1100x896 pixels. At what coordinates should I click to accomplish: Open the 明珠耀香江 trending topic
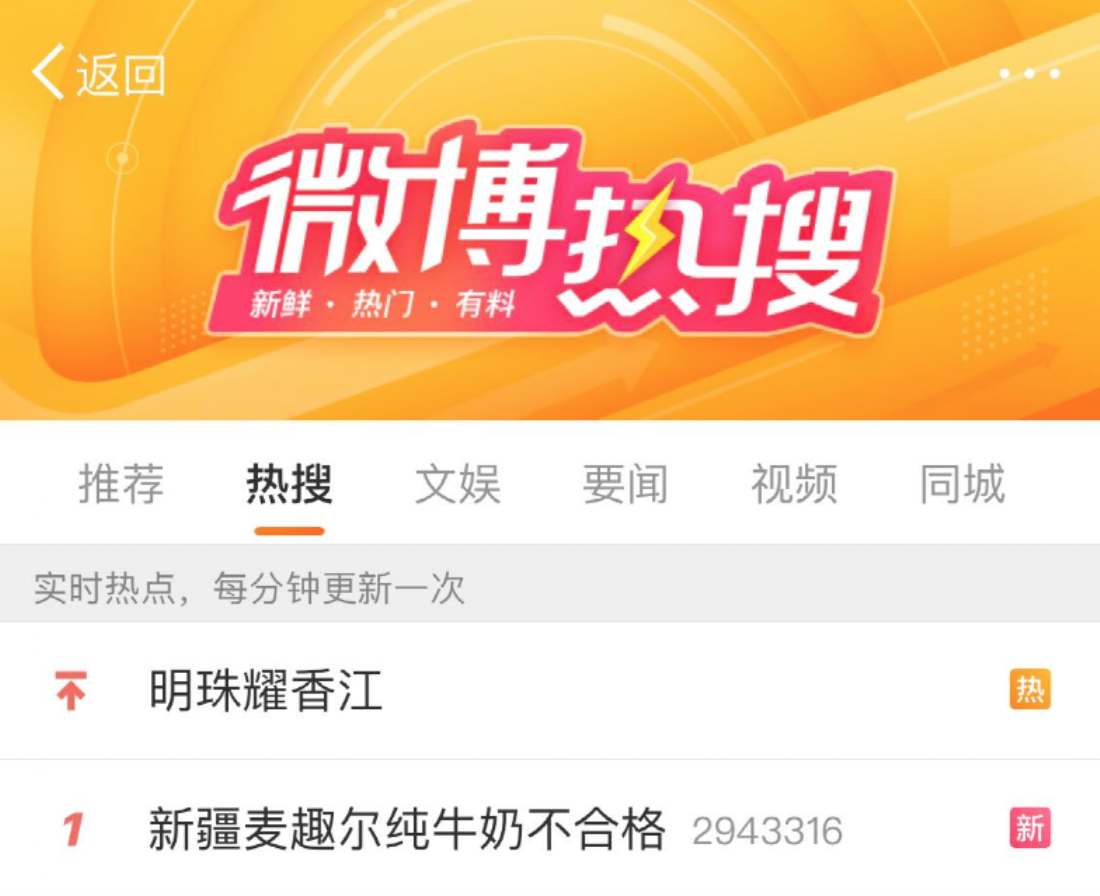(266, 690)
